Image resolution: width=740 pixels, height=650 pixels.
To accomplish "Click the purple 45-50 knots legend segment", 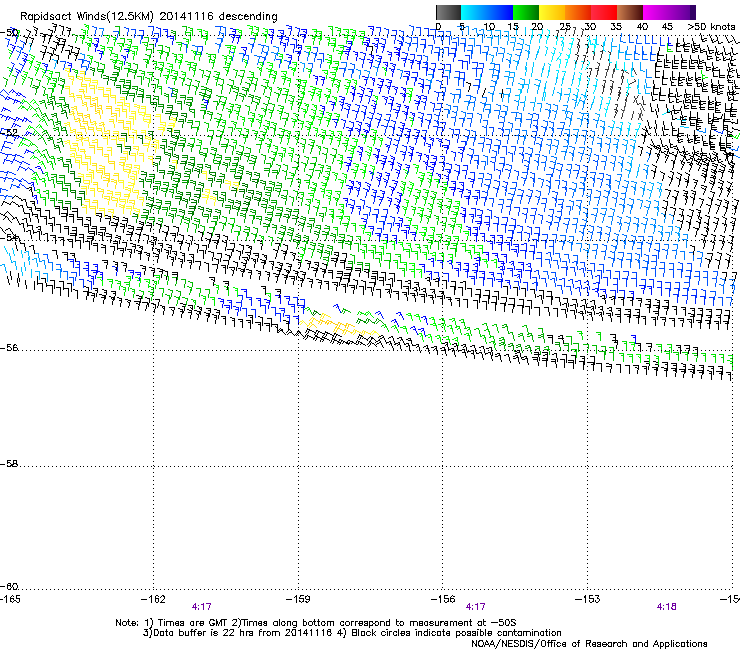I will coord(682,12).
